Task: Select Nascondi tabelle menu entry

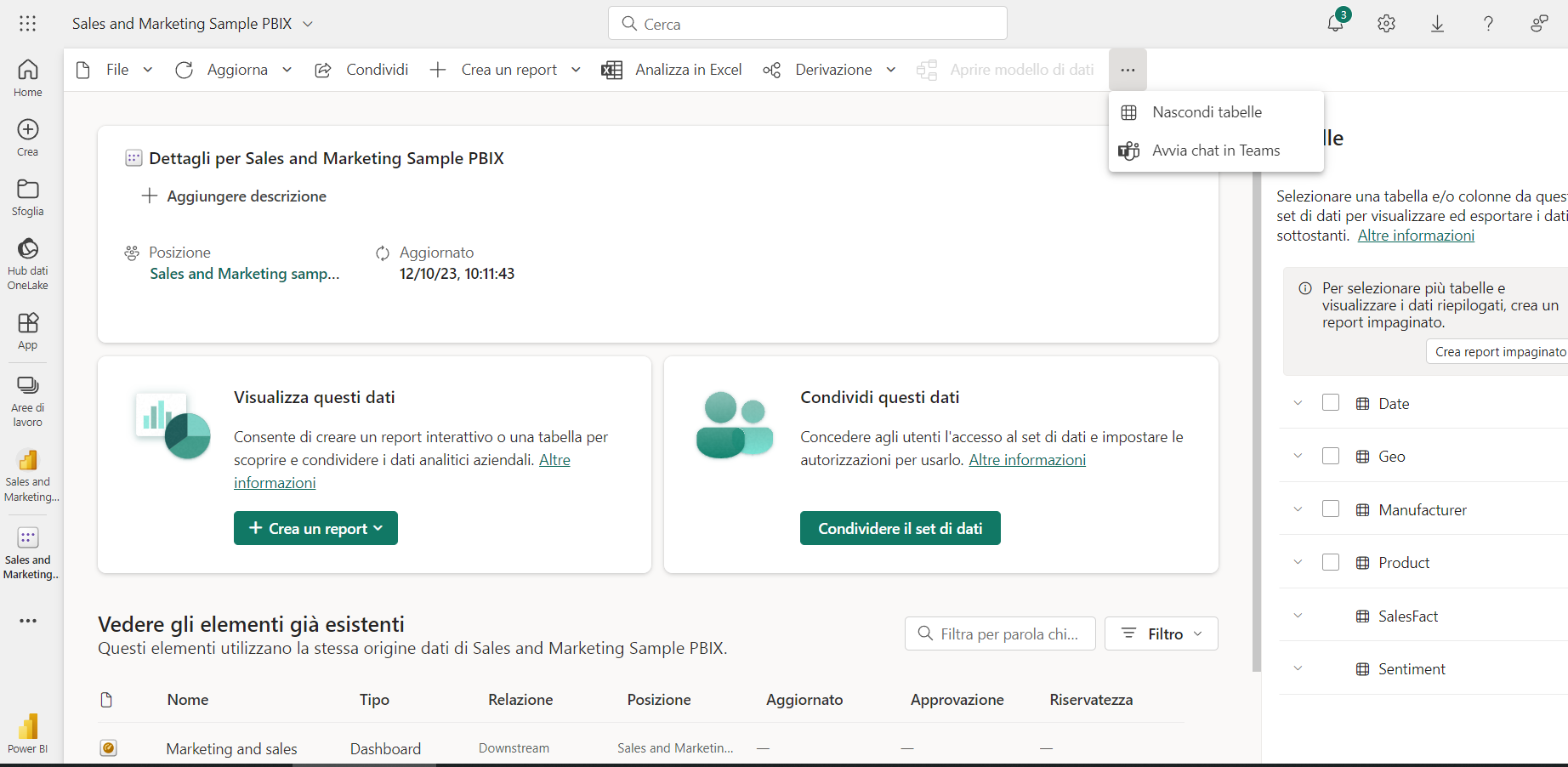Action: pyautogui.click(x=1216, y=112)
